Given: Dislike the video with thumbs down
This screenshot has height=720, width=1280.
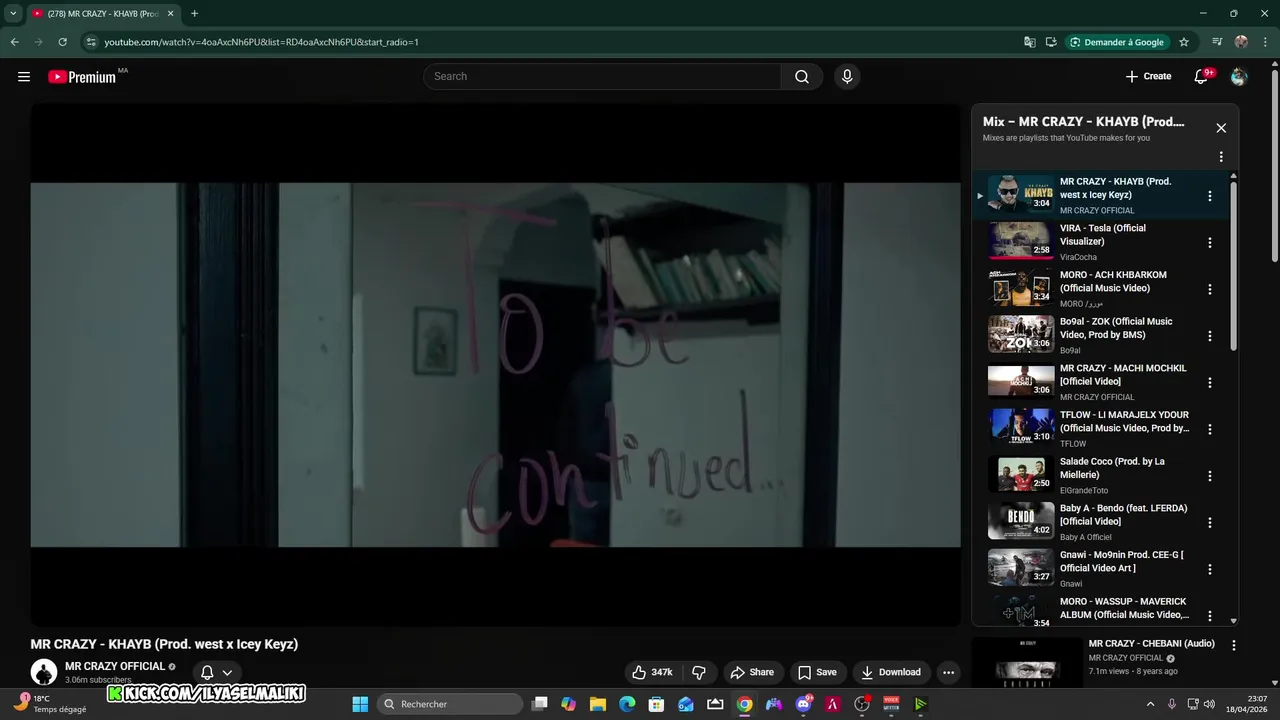Looking at the screenshot, I should coord(699,672).
